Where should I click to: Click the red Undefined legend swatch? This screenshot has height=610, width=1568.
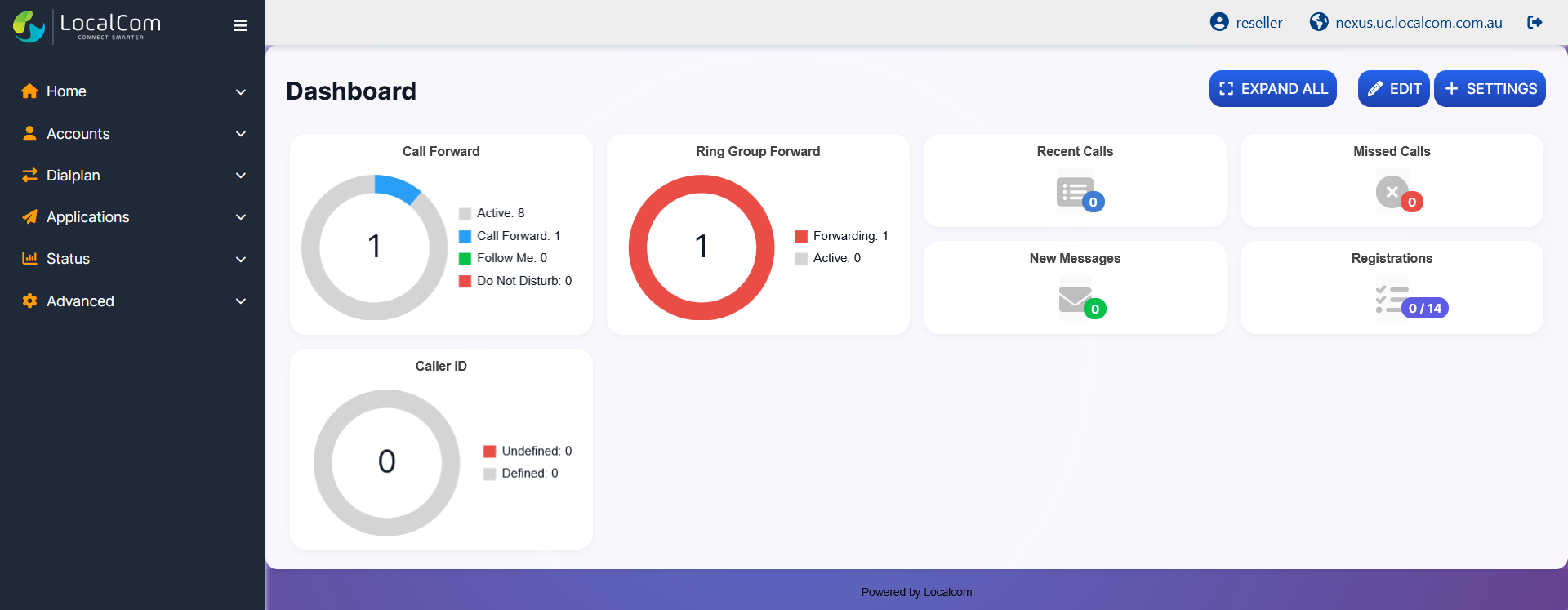(x=490, y=452)
